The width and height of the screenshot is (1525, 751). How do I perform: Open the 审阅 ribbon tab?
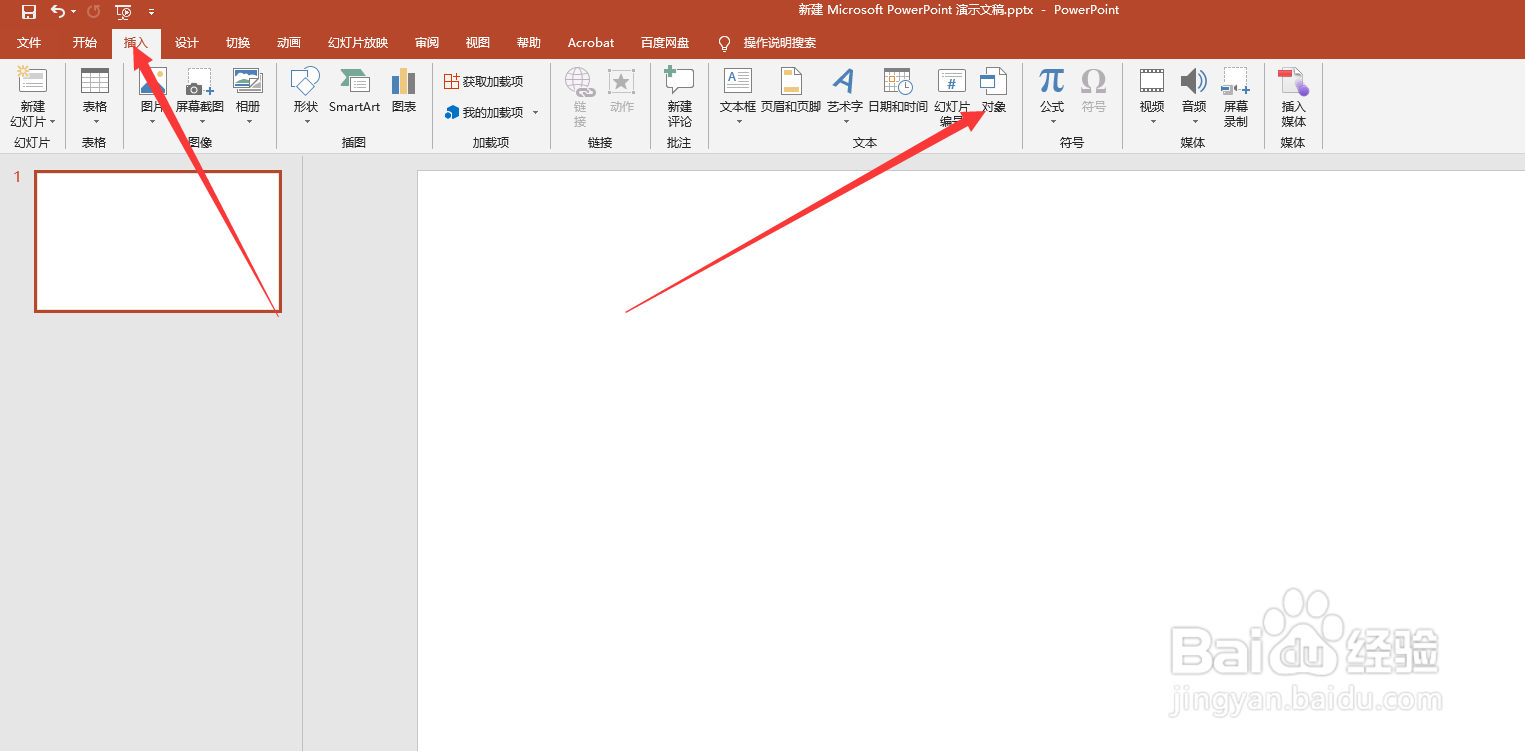pyautogui.click(x=427, y=43)
